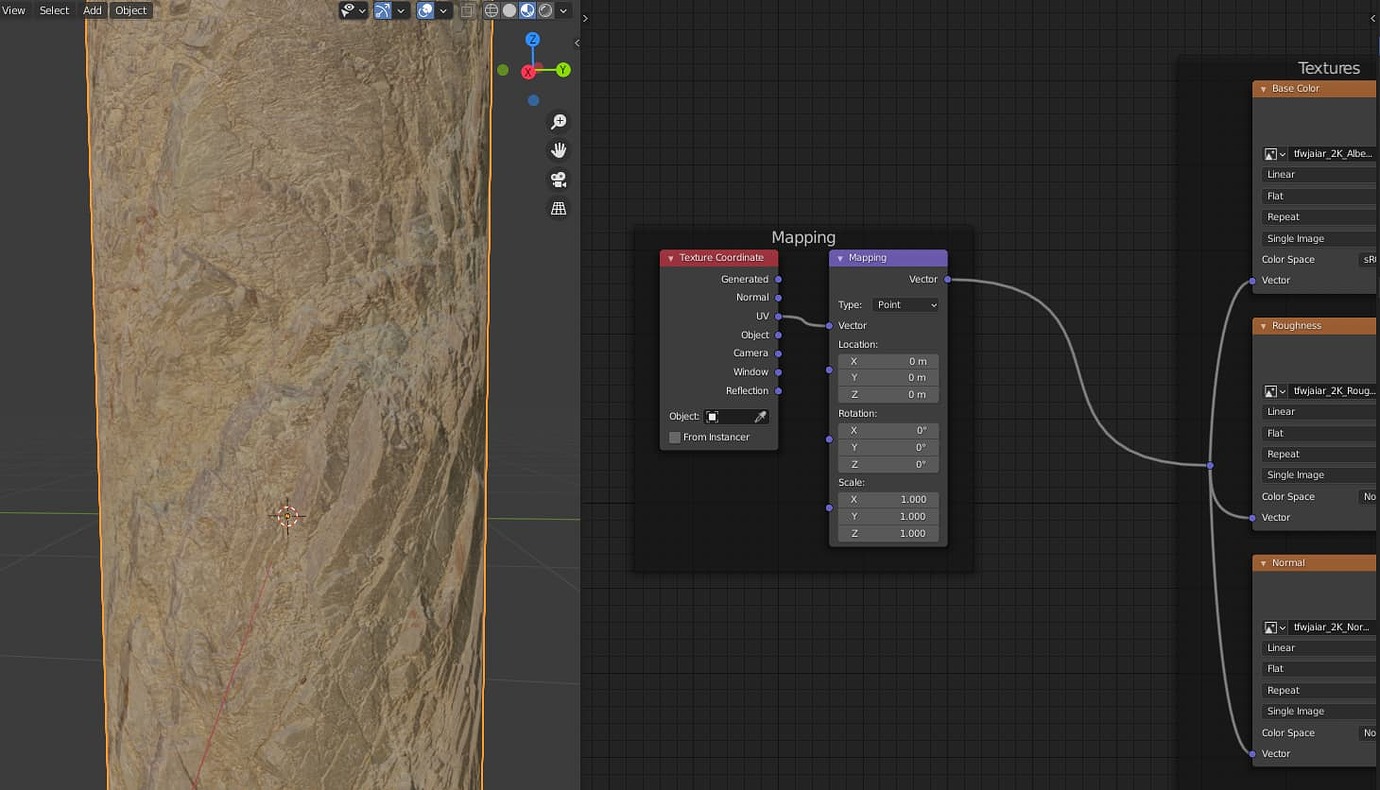Open the viewport shading options dropdown

coord(564,10)
